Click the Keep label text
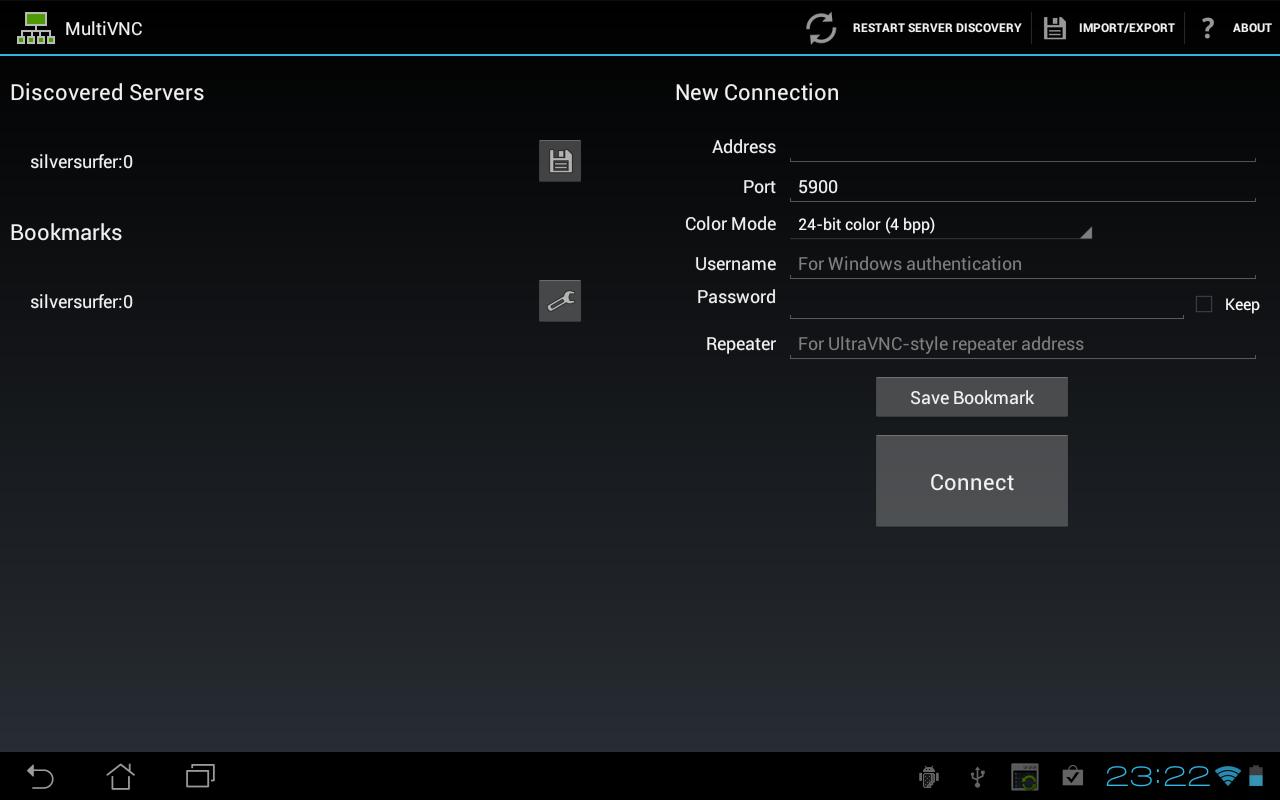This screenshot has height=800, width=1280. (1242, 304)
